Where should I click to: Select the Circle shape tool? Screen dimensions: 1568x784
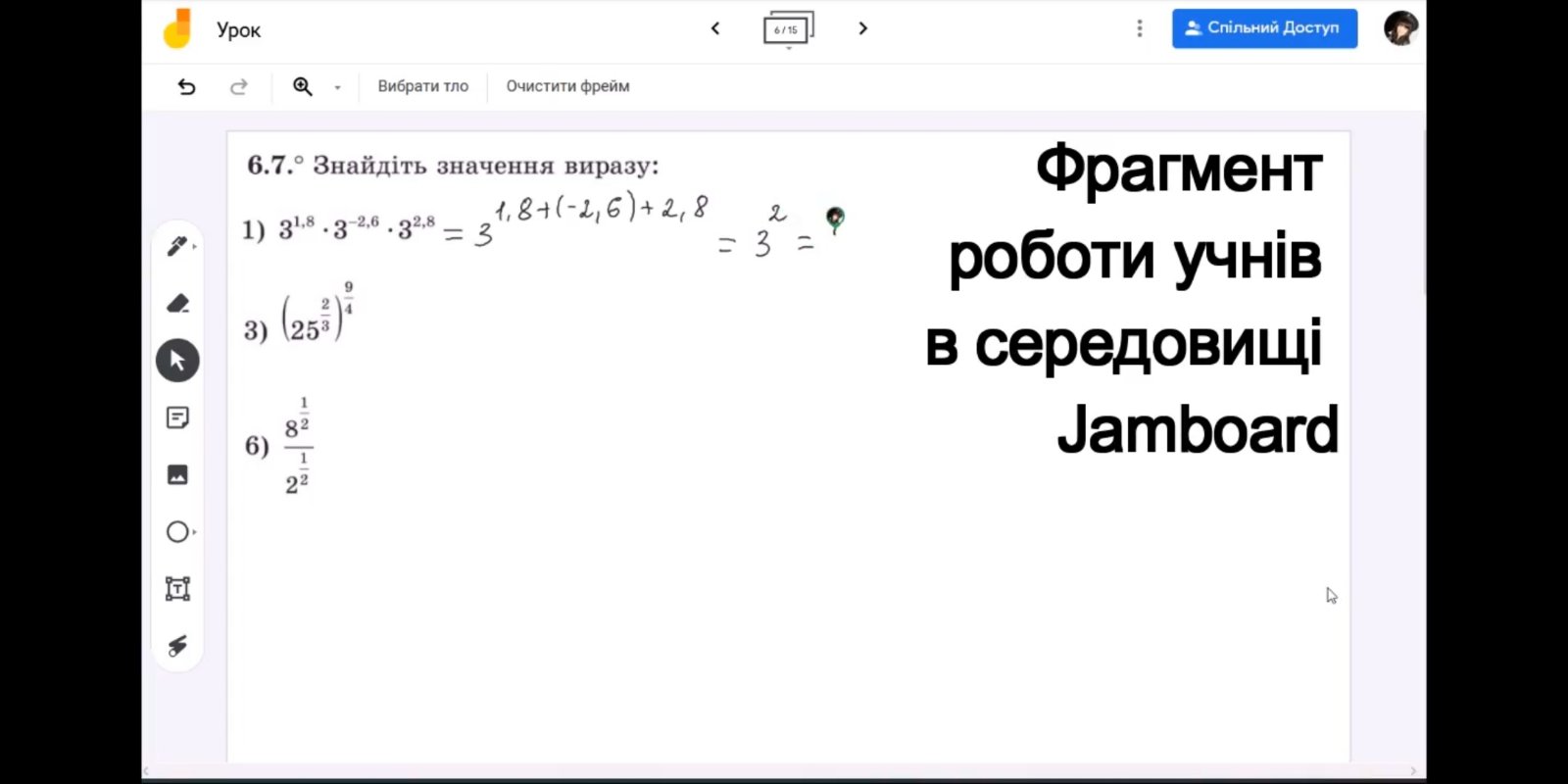[x=177, y=532]
